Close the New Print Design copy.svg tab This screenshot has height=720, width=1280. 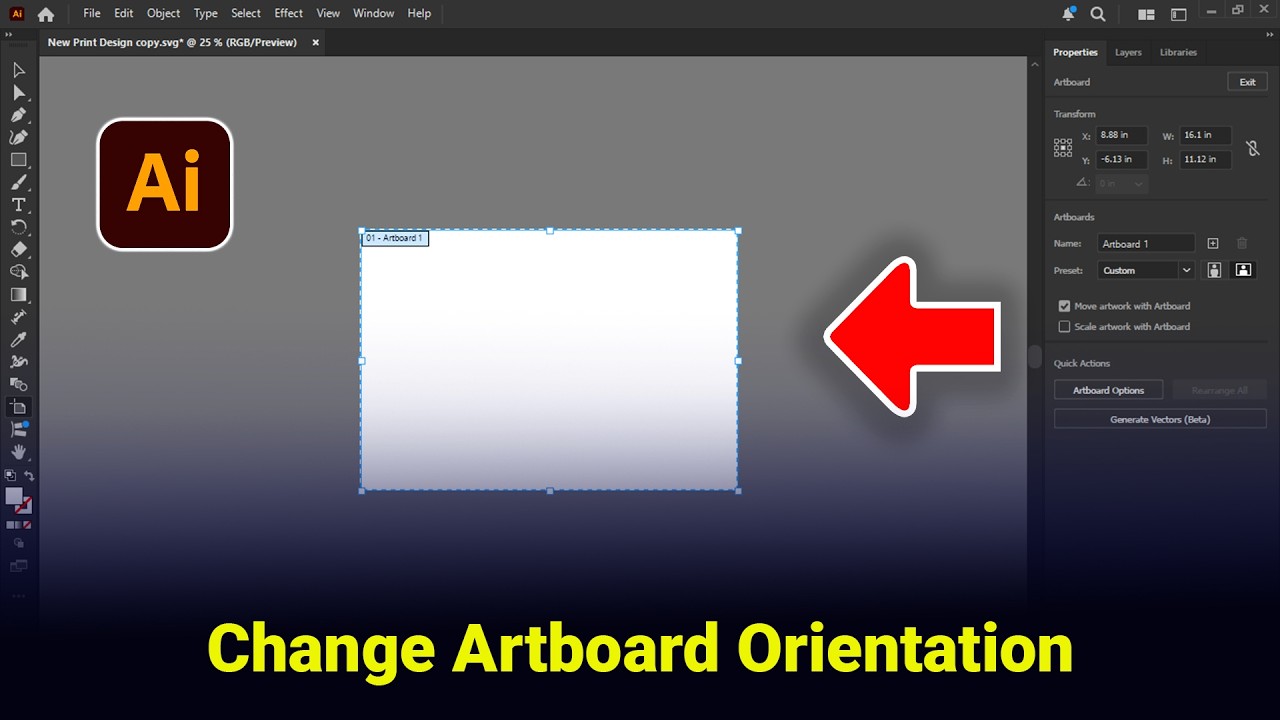tap(316, 42)
